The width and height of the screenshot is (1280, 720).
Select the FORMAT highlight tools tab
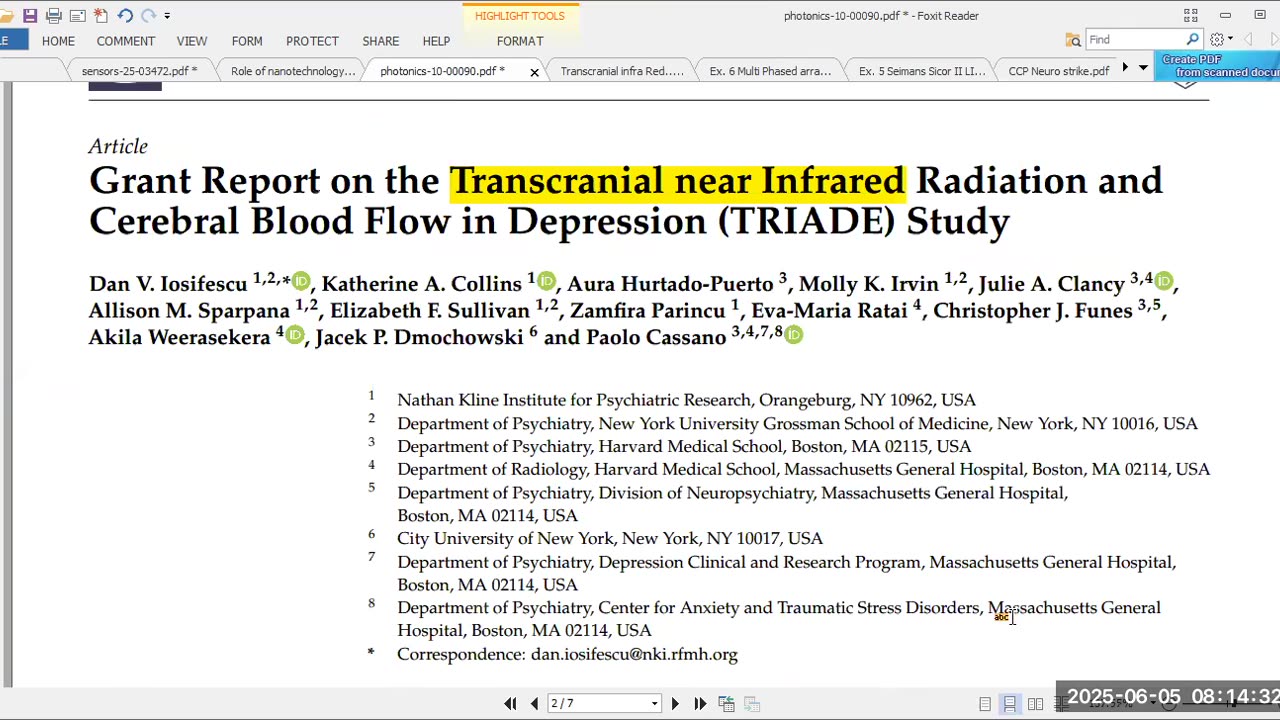pyautogui.click(x=520, y=41)
